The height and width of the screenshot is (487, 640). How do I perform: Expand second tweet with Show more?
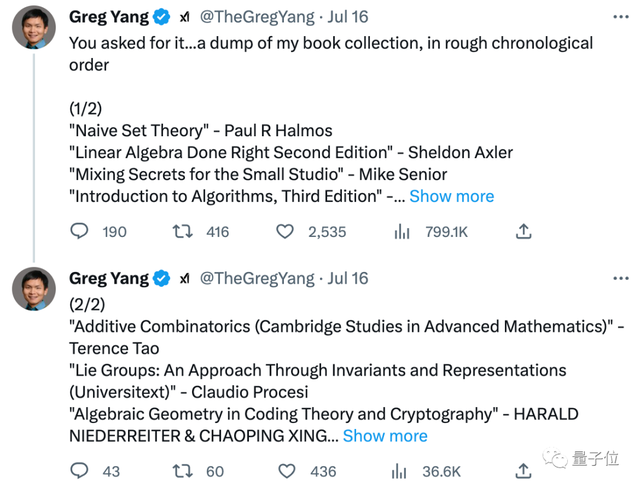[x=385, y=436]
